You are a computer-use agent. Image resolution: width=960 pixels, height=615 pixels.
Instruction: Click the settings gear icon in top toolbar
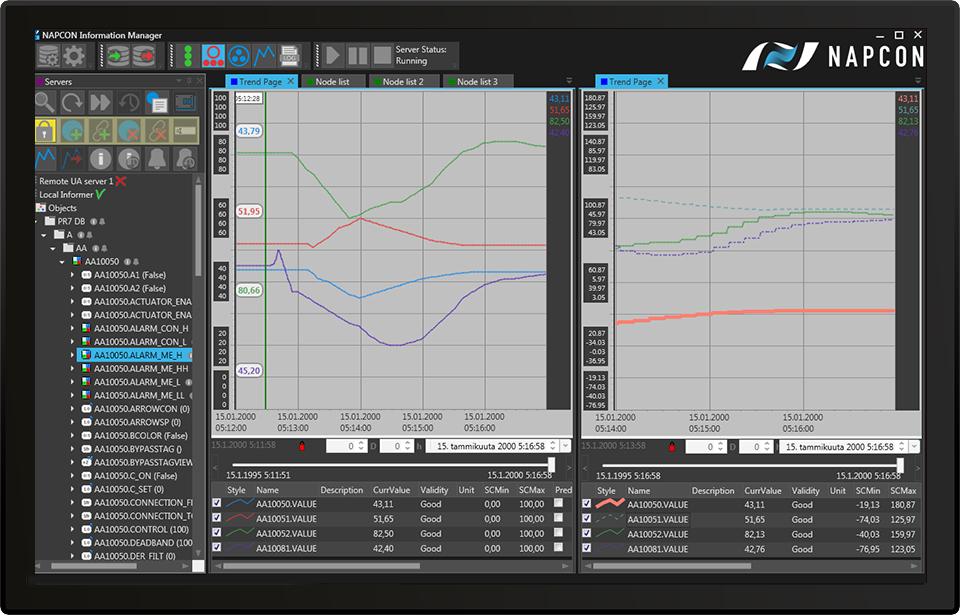74,56
